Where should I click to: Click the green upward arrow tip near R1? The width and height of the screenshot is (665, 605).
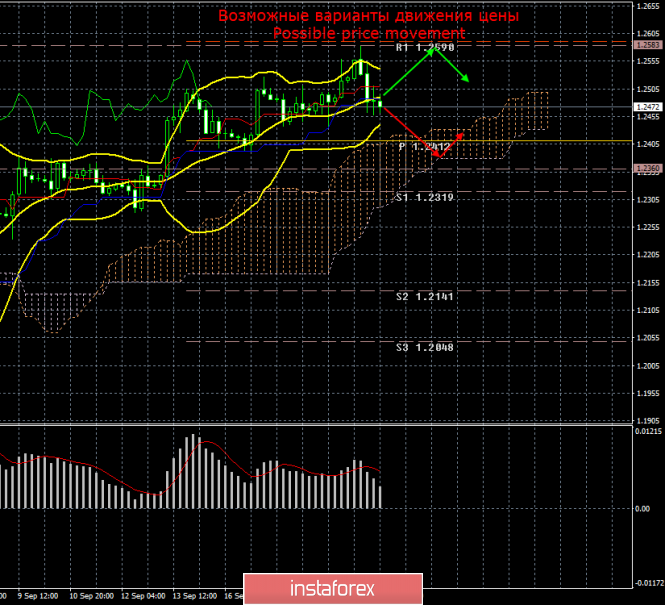tap(432, 48)
